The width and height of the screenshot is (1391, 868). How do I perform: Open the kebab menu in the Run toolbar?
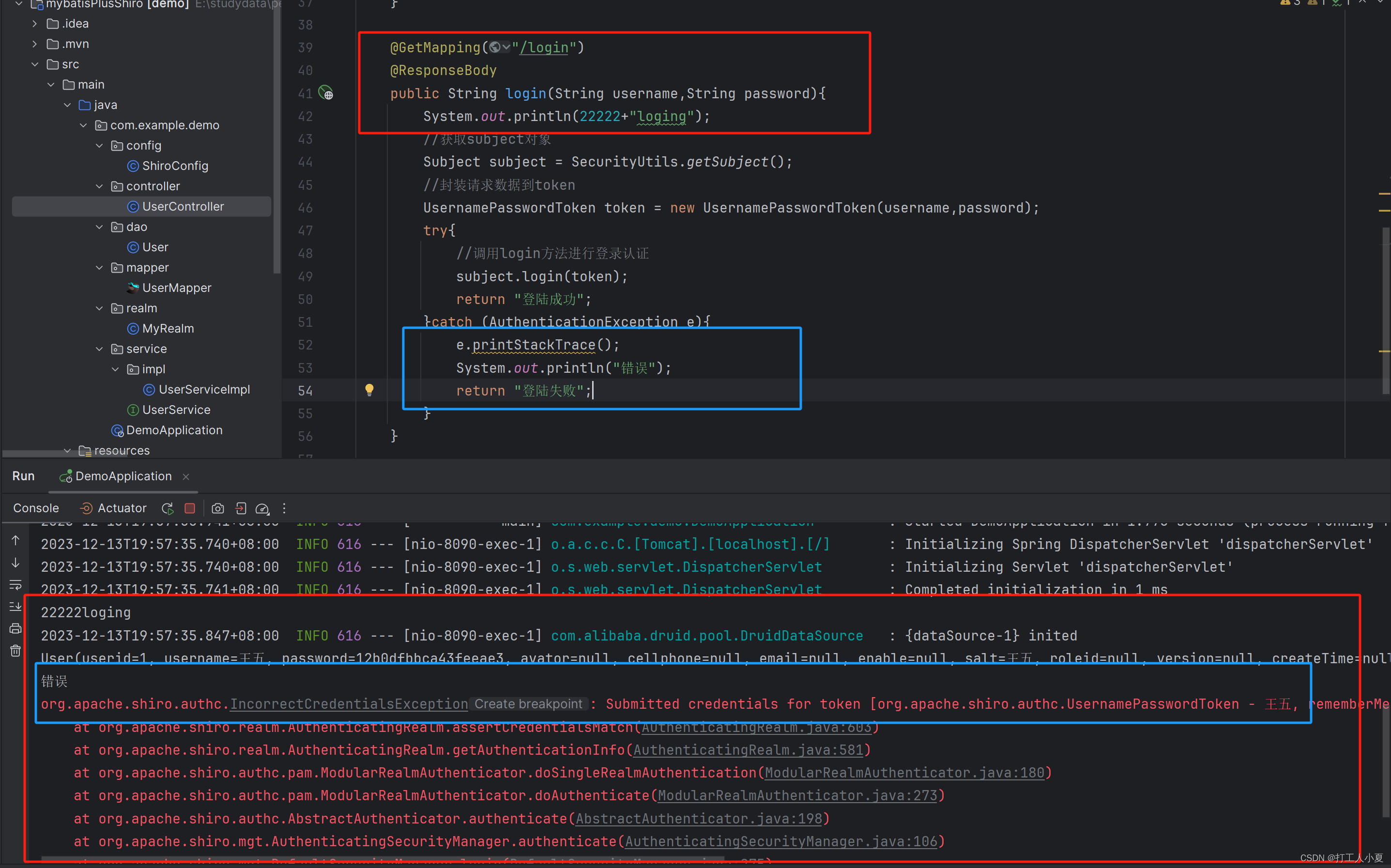[284, 508]
